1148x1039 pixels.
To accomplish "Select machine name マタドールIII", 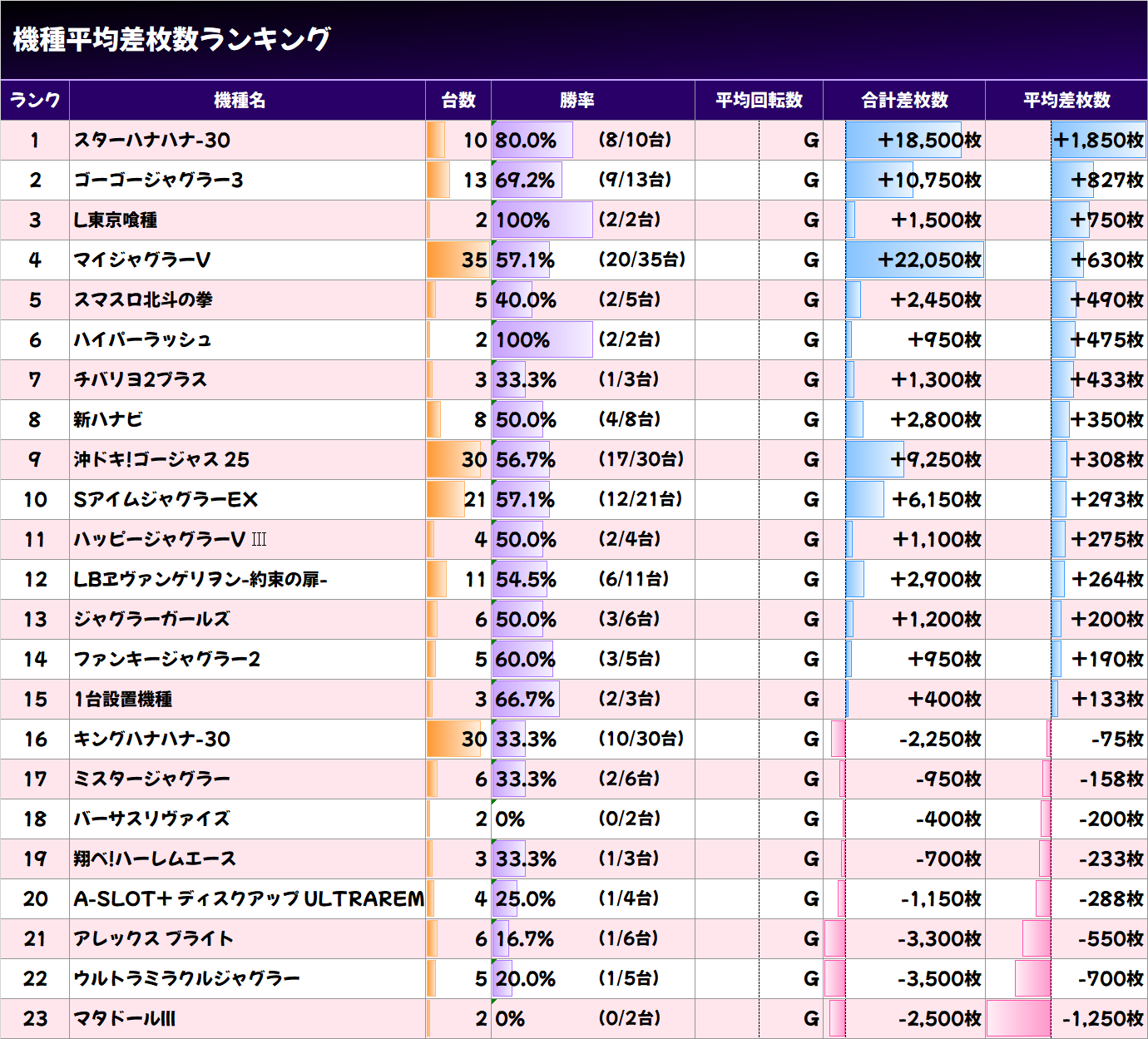I will click(x=125, y=1019).
